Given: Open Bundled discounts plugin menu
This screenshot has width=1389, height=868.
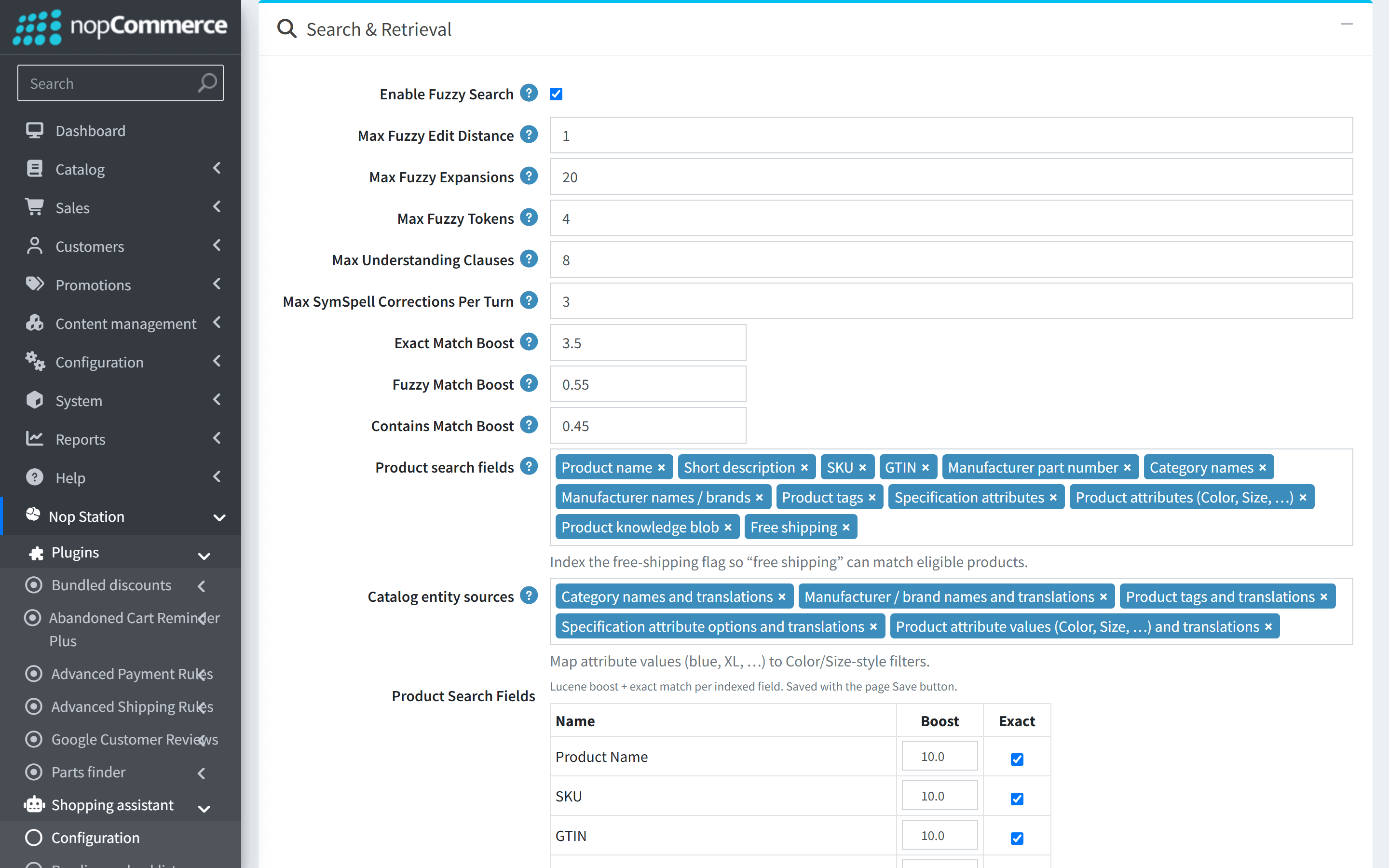Looking at the screenshot, I should point(121,585).
